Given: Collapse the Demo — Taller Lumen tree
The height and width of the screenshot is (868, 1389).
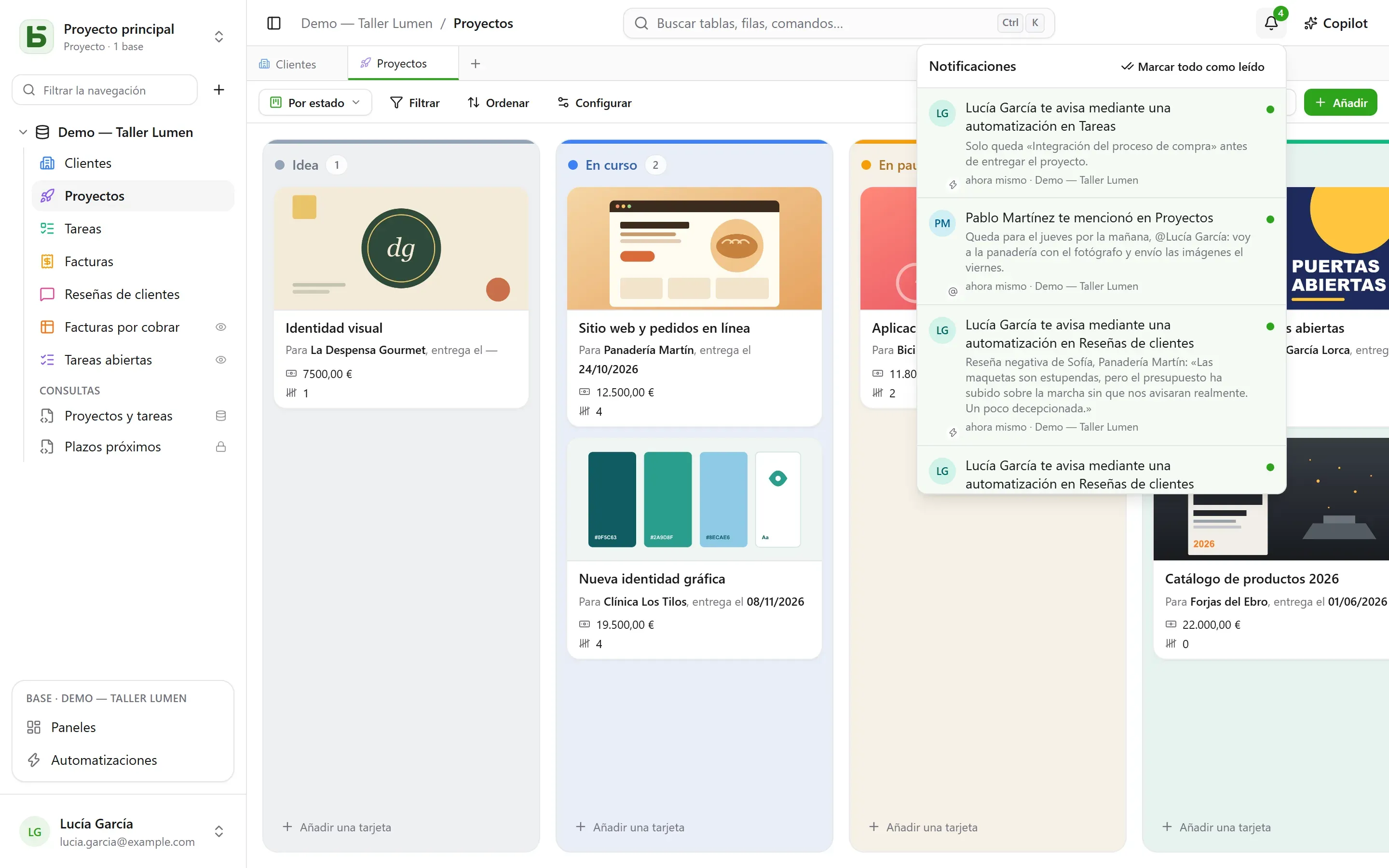Looking at the screenshot, I should 23,132.
